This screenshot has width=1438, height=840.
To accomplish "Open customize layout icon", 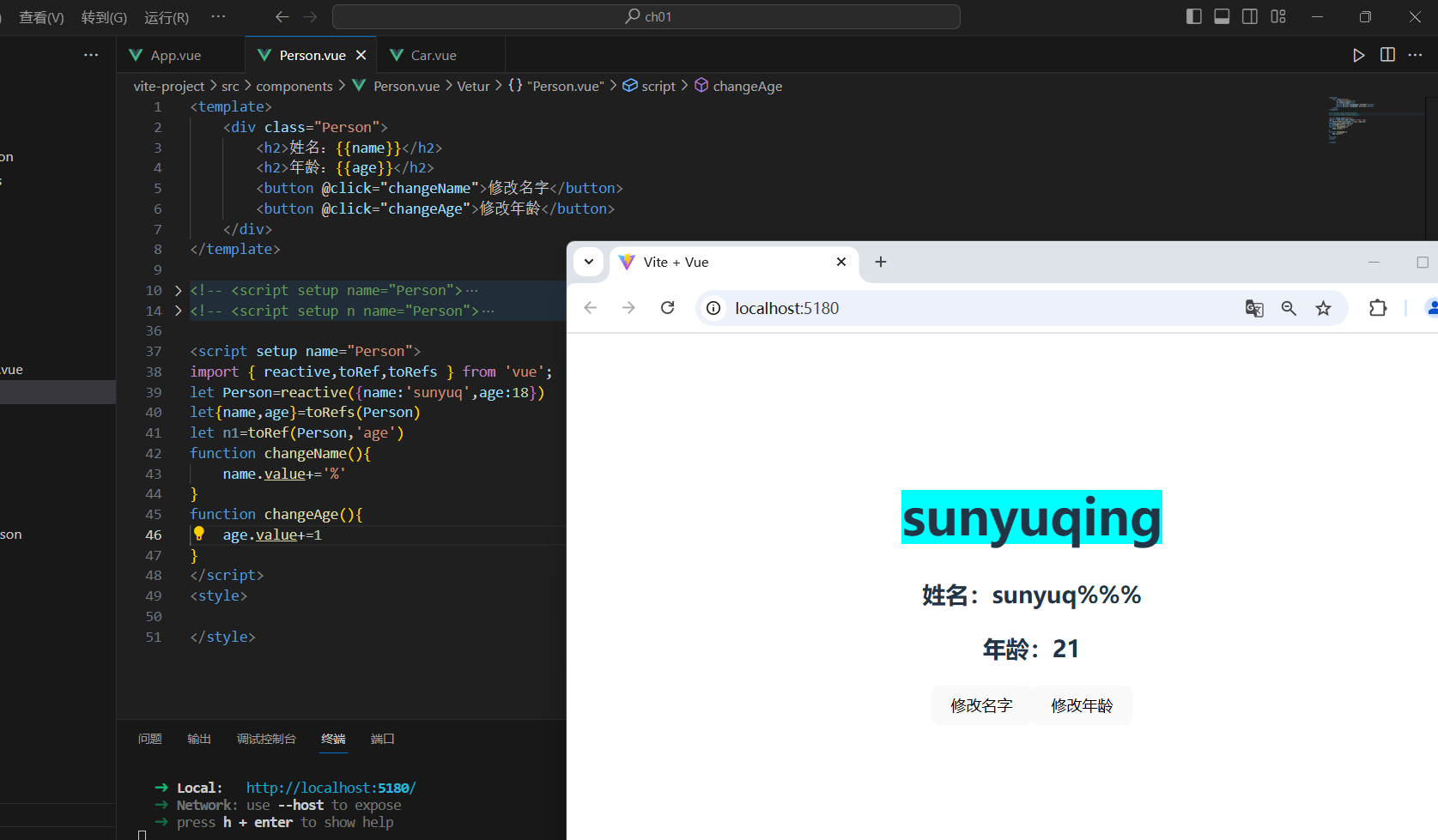I will 1278,16.
